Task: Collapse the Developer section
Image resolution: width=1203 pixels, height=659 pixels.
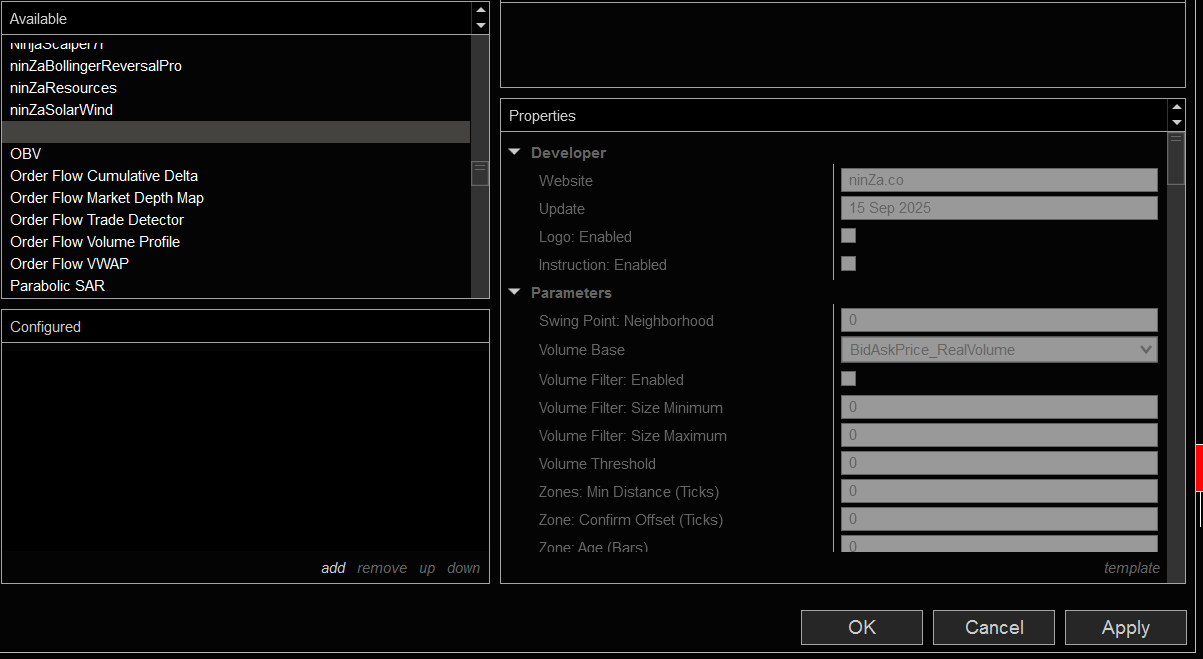Action: point(515,153)
